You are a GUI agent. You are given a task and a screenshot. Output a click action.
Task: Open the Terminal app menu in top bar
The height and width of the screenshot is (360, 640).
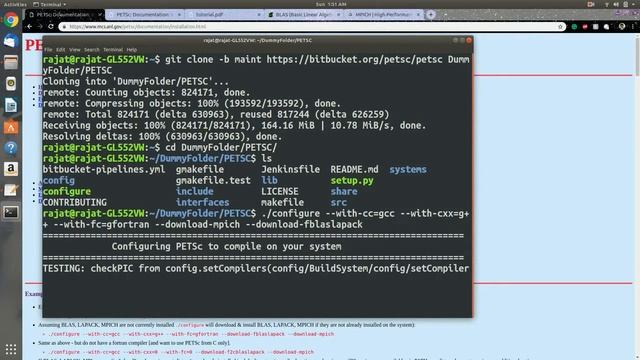point(49,4)
